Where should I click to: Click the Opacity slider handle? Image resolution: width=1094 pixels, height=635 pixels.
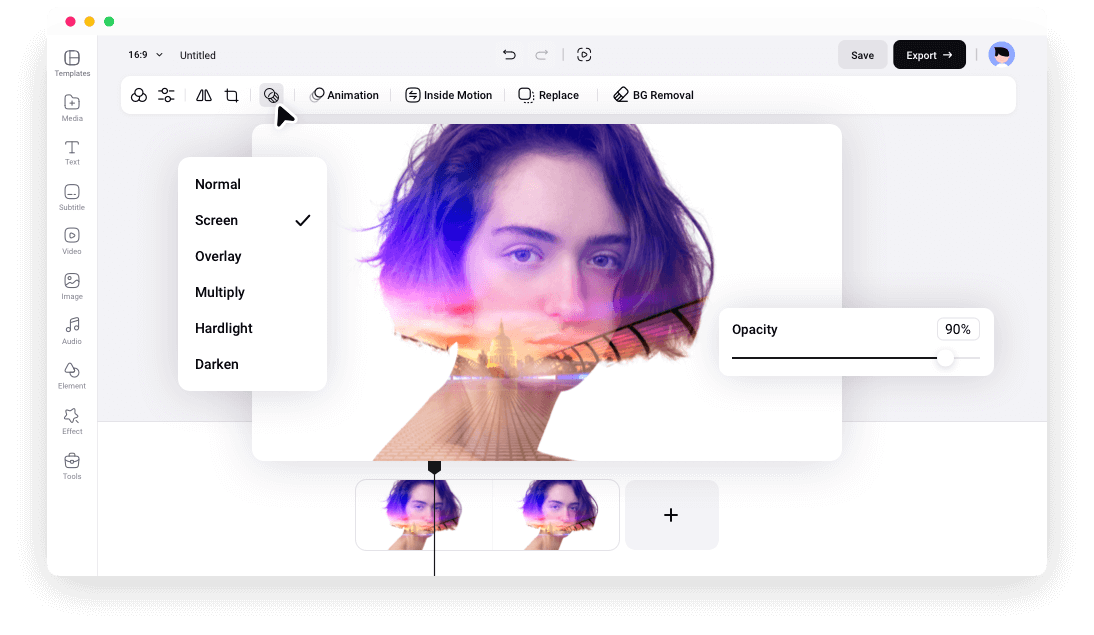pyautogui.click(x=945, y=358)
